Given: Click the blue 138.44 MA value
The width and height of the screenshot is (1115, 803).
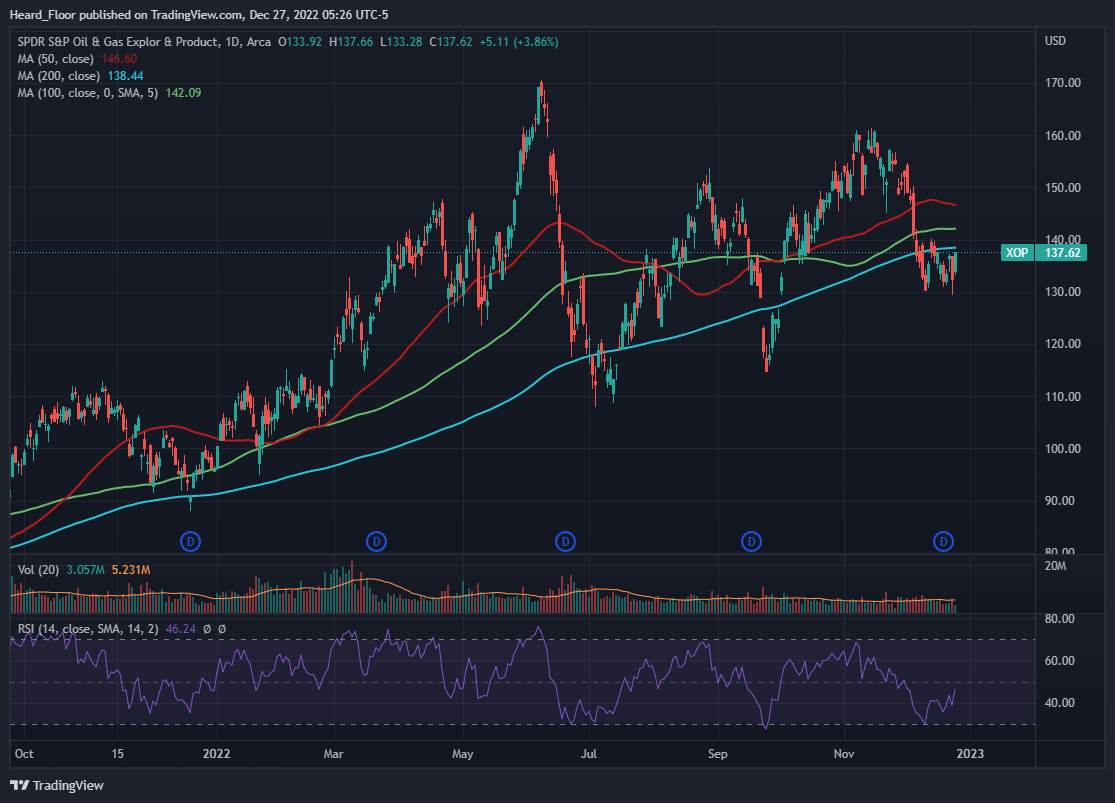Looking at the screenshot, I should tap(125, 76).
